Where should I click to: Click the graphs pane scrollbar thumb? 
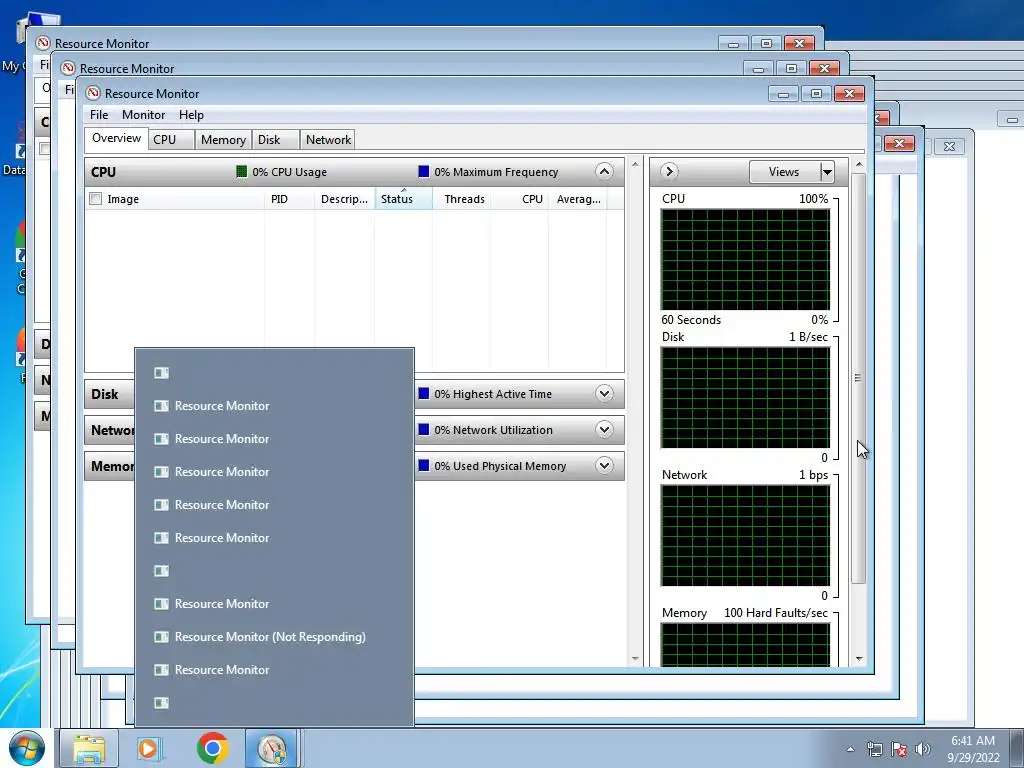(858, 377)
